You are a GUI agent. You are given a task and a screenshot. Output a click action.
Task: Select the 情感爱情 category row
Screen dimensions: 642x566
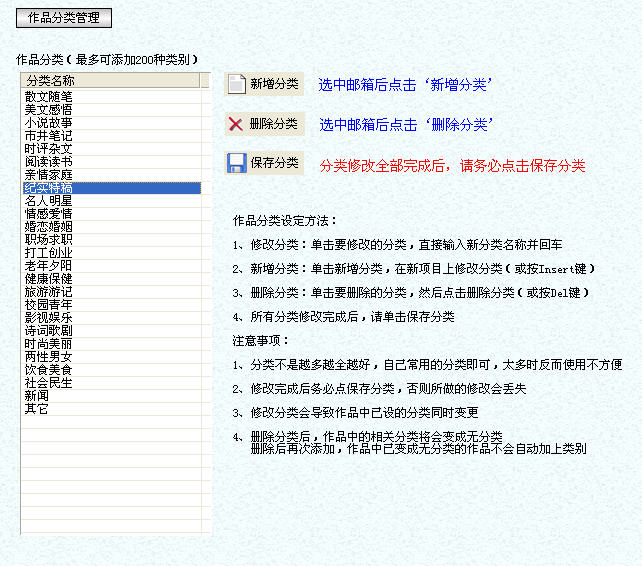(x=111, y=214)
